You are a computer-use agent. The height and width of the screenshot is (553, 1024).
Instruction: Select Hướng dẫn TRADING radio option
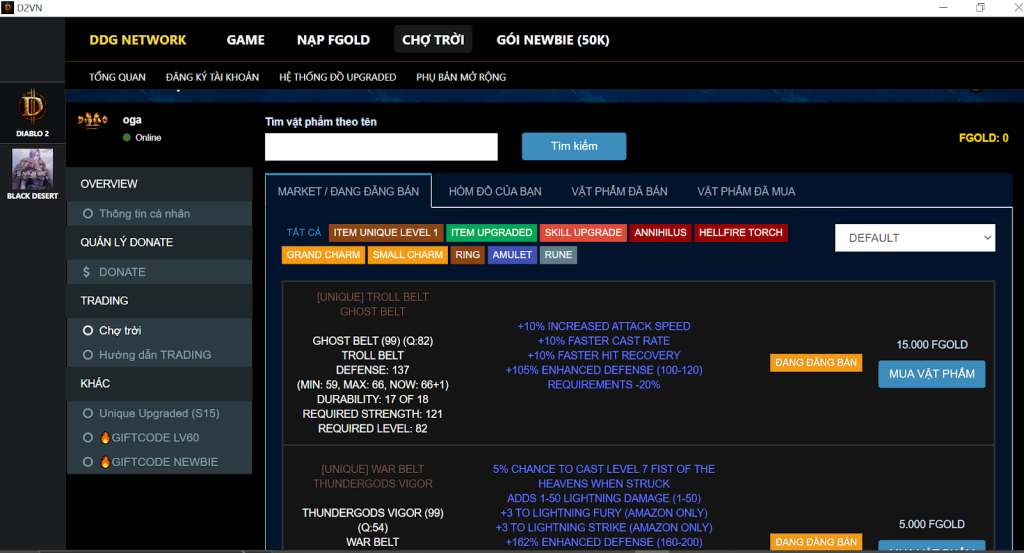coord(88,355)
